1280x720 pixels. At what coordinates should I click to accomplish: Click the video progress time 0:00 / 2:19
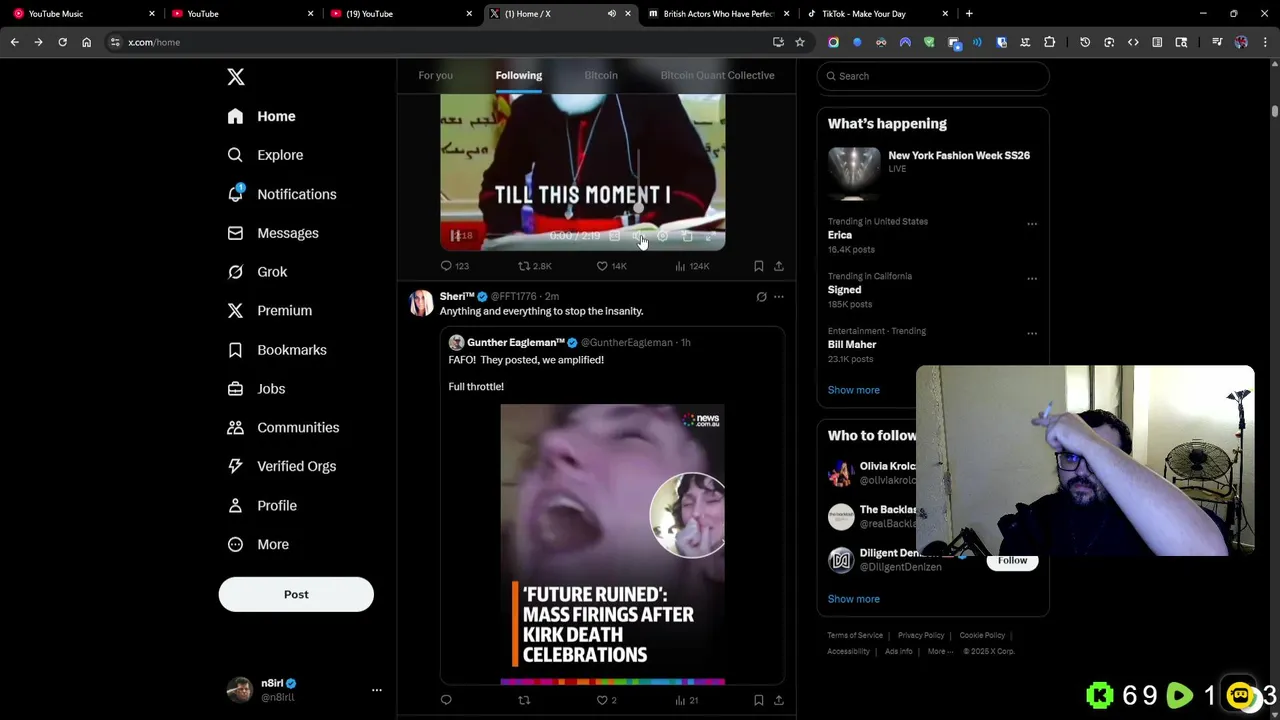[575, 236]
